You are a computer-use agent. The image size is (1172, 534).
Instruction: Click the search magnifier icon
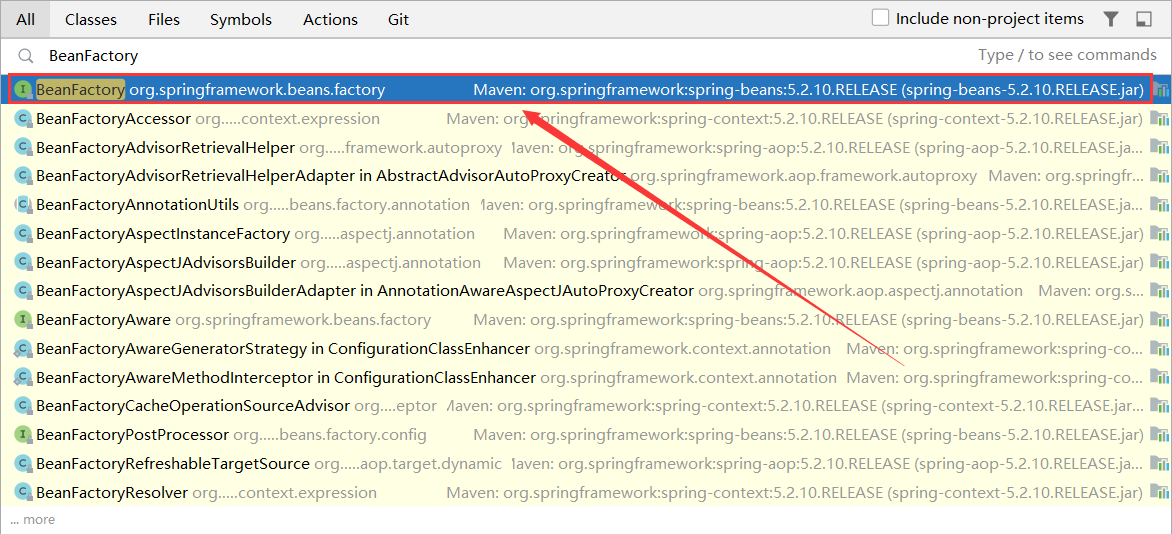coord(26,56)
